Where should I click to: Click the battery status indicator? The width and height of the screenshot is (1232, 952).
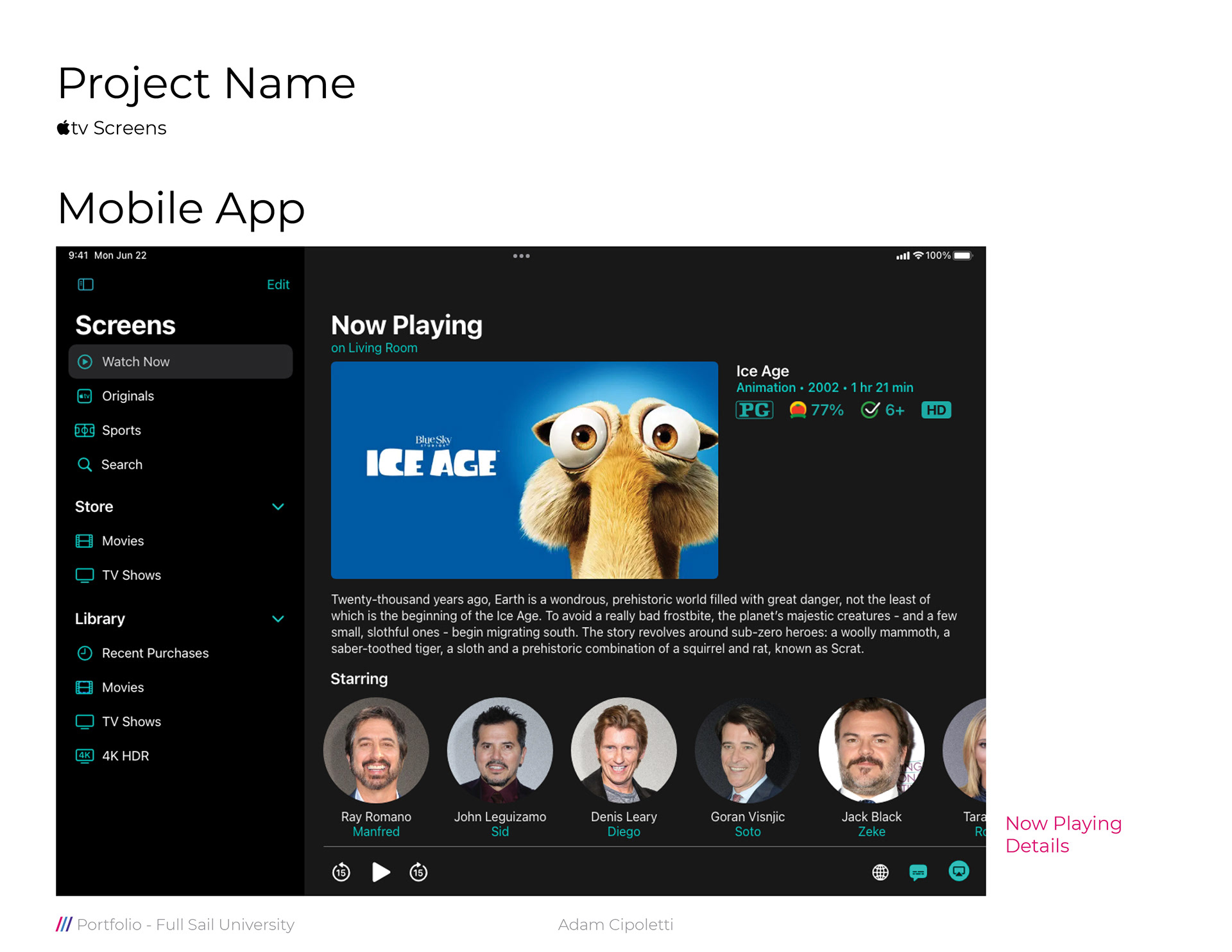click(963, 255)
